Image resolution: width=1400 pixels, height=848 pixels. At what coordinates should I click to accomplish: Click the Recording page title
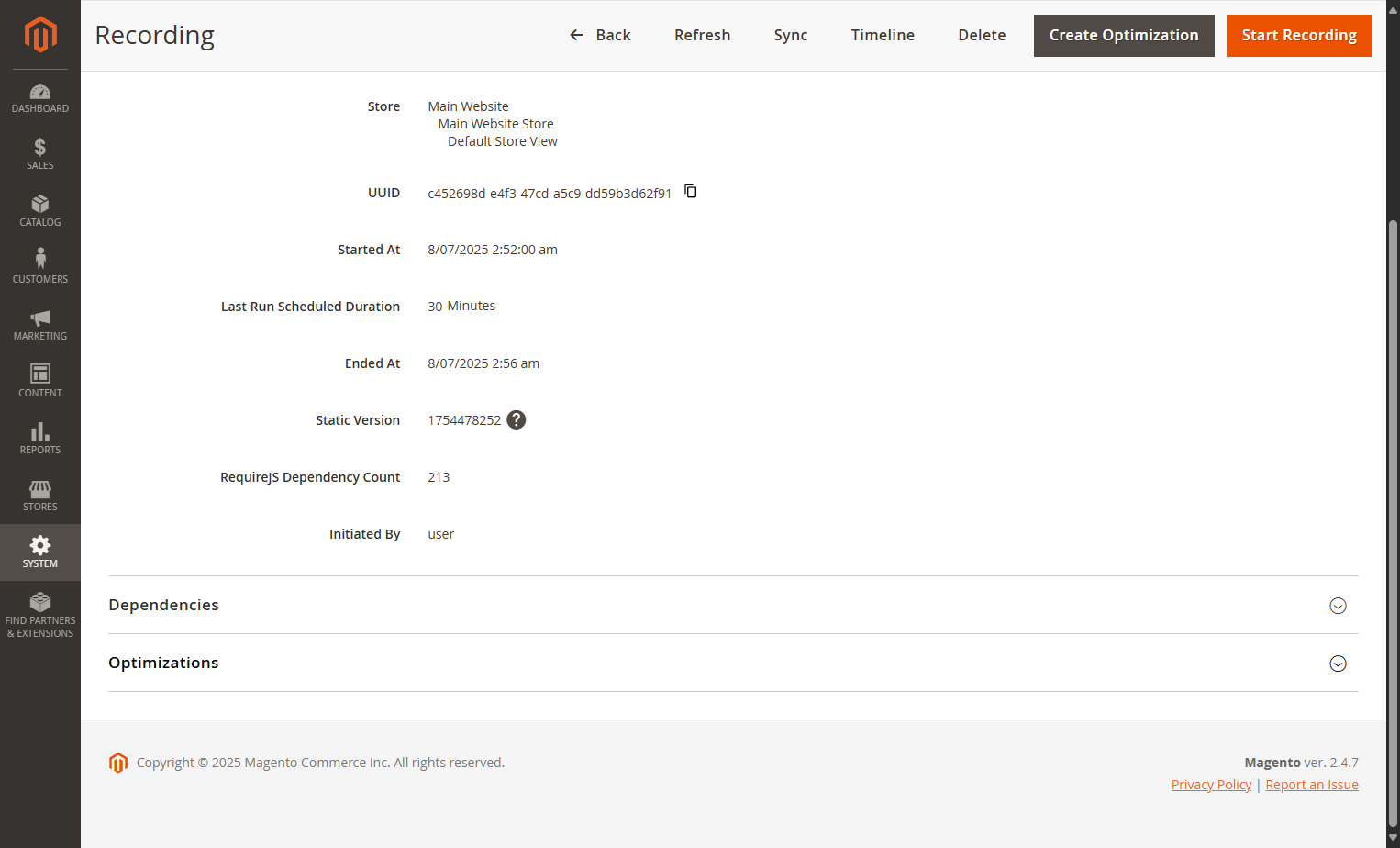point(155,35)
